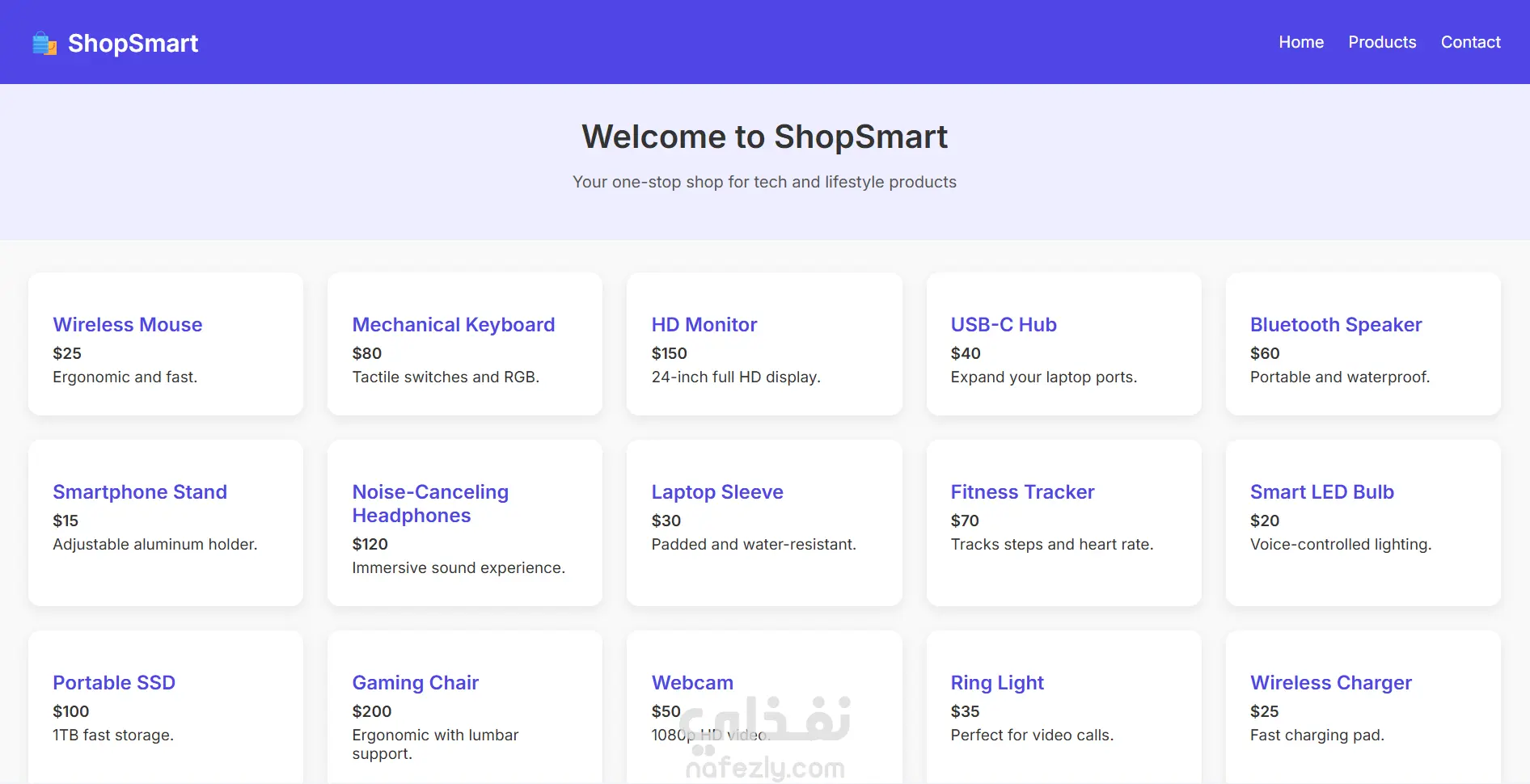Select the Wireless Charger product title
The width and height of the screenshot is (1530, 784).
point(1330,683)
